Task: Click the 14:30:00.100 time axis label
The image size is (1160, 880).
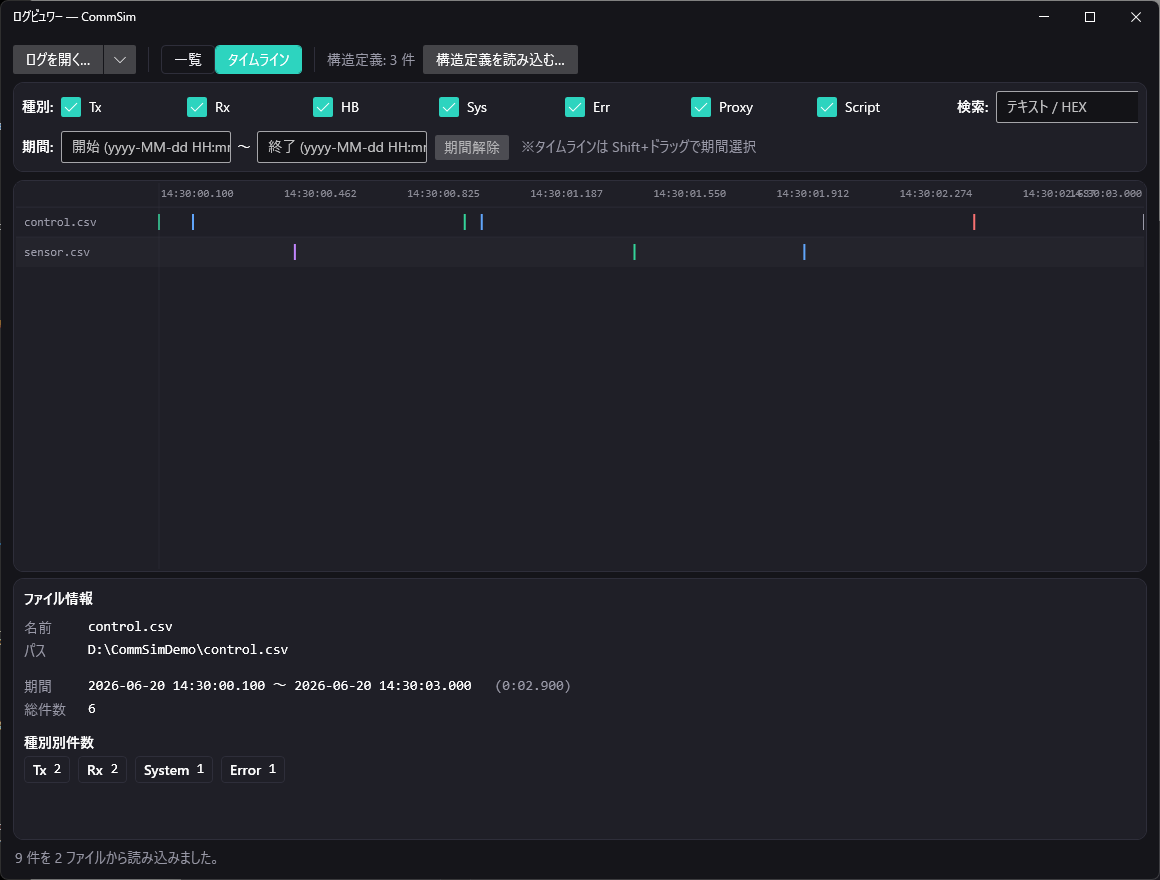Action: point(197,194)
